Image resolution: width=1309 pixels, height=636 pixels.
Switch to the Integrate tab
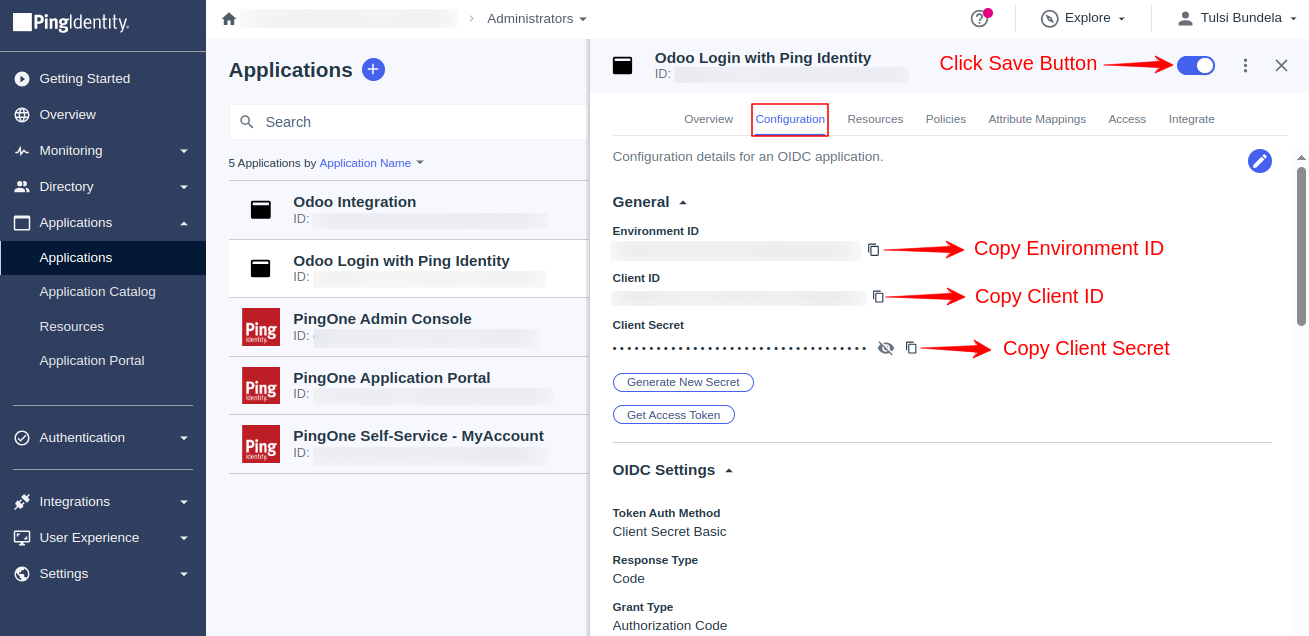pyautogui.click(x=1191, y=119)
